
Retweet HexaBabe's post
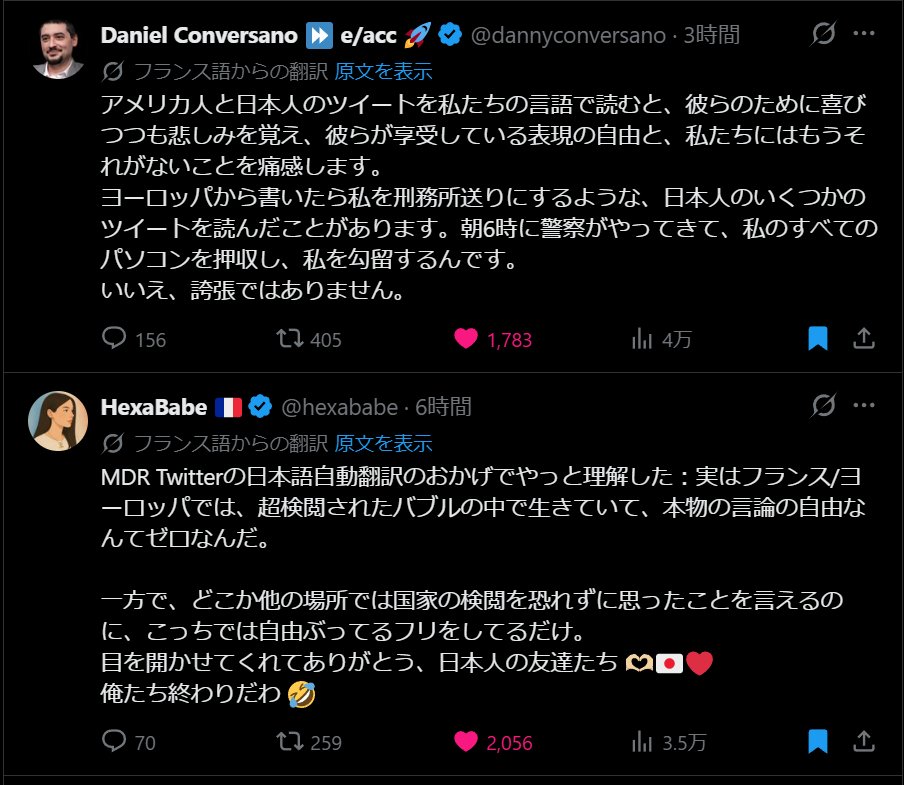290,742
